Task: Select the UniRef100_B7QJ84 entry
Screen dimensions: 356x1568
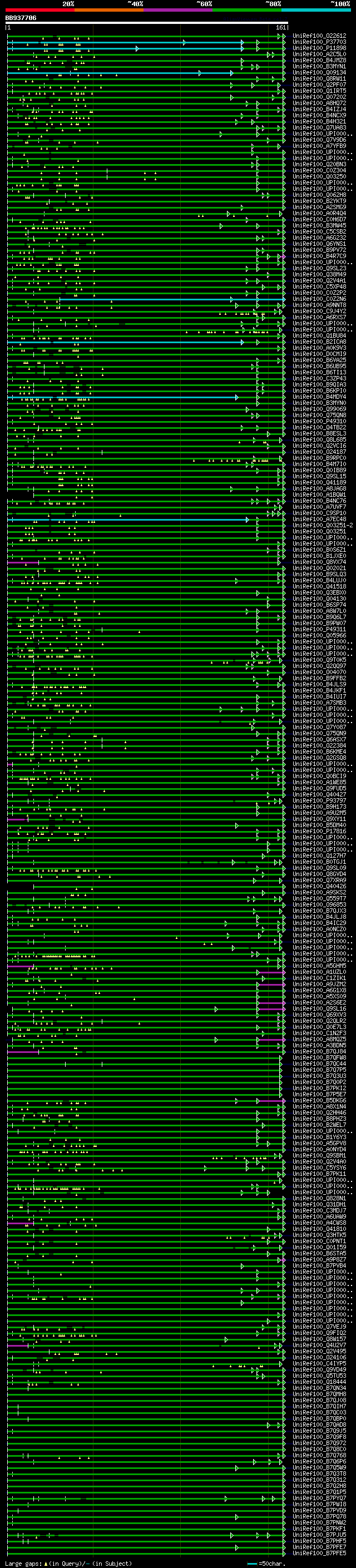Action: [319, 1051]
